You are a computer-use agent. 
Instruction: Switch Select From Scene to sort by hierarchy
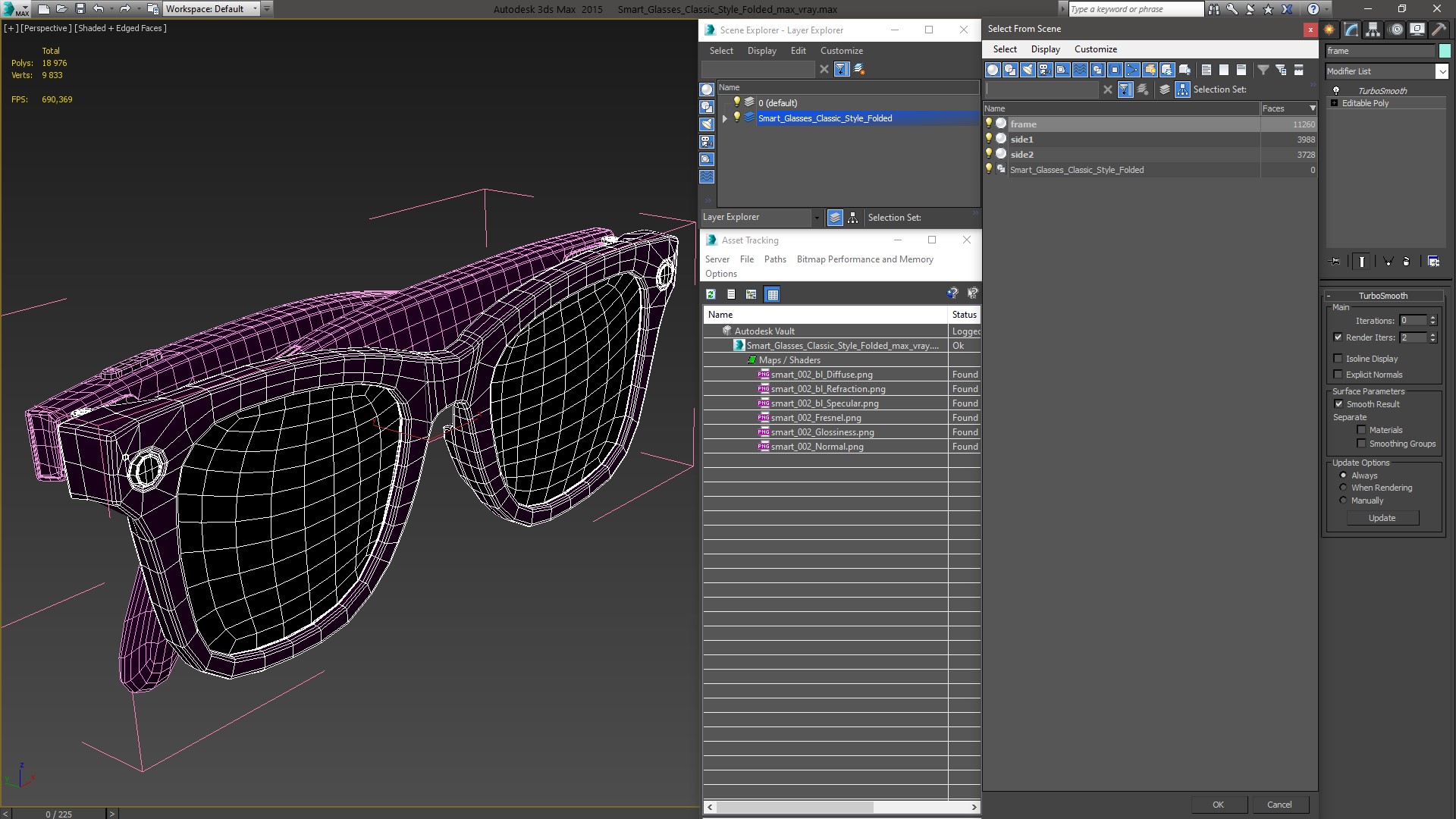1182,89
